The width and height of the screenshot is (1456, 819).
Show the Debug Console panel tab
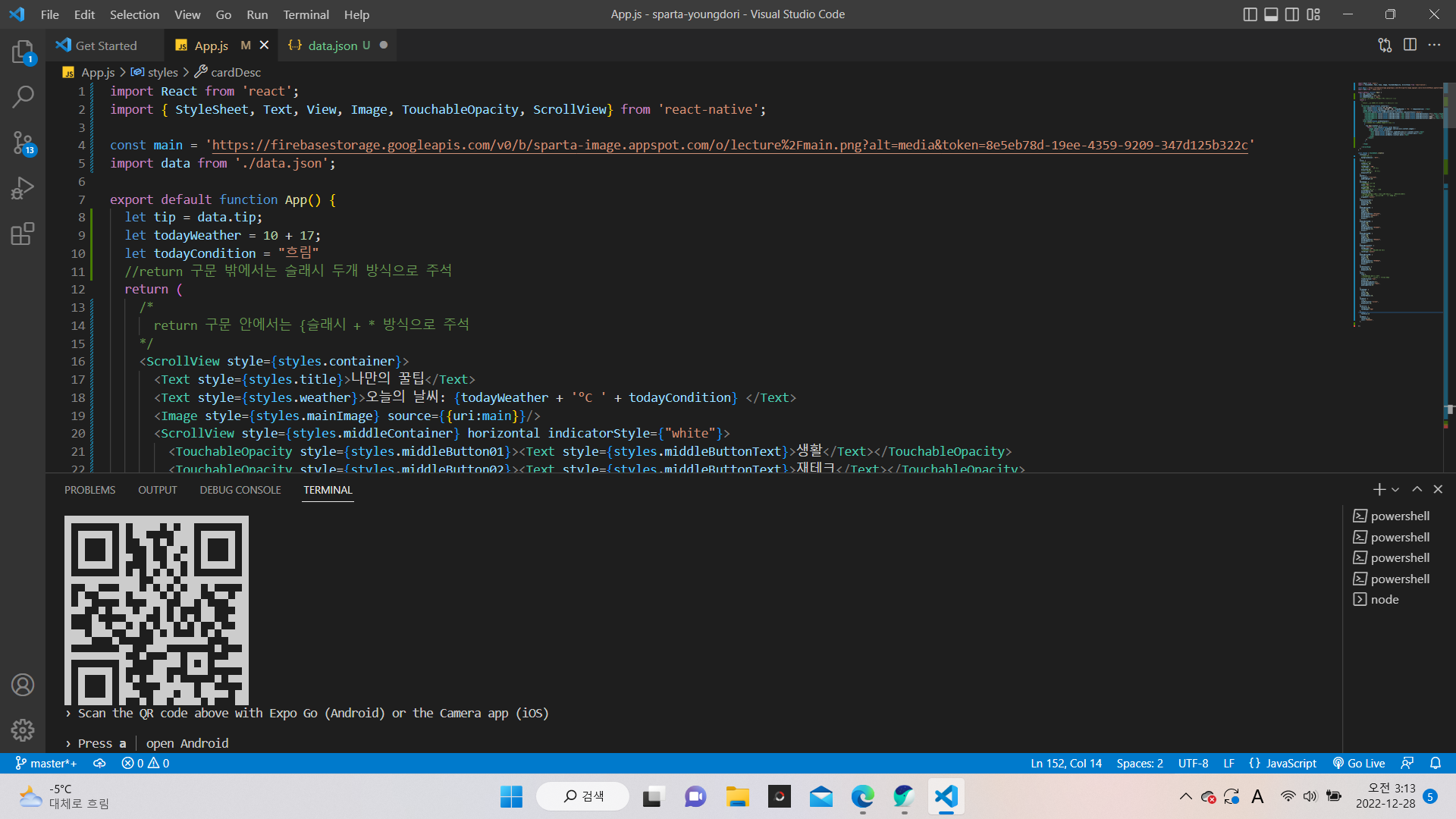(240, 490)
